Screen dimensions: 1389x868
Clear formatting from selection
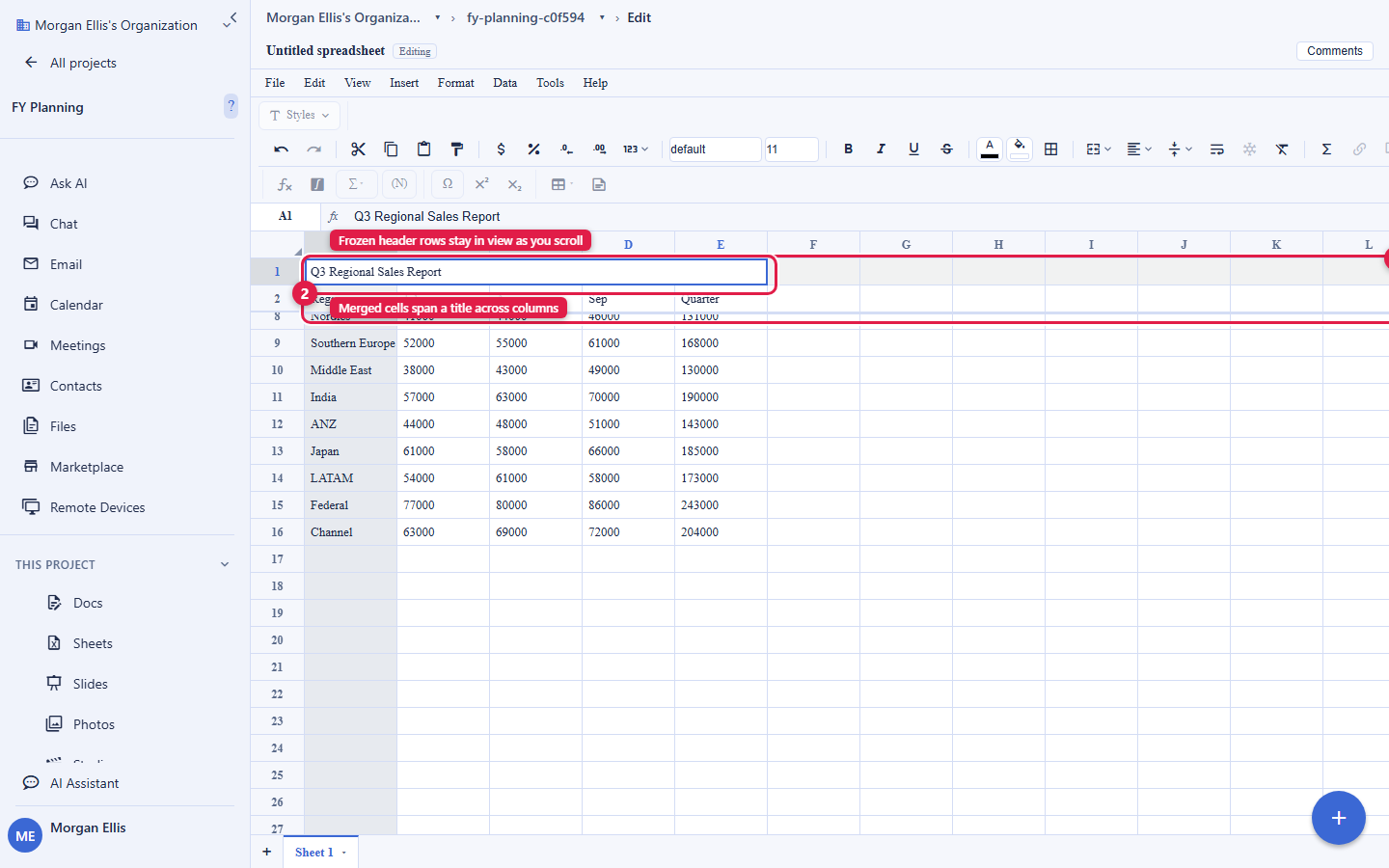[x=1282, y=149]
